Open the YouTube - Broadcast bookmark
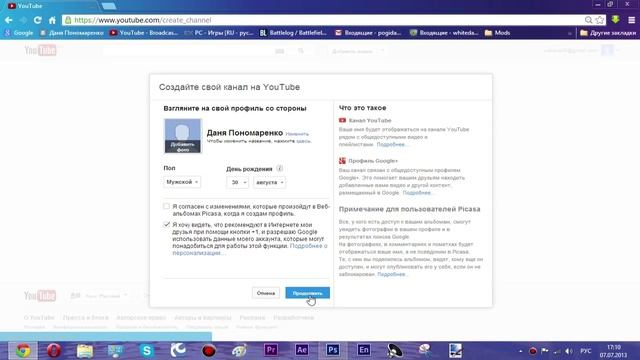Image resolution: width=640 pixels, height=360 pixels. (x=144, y=33)
